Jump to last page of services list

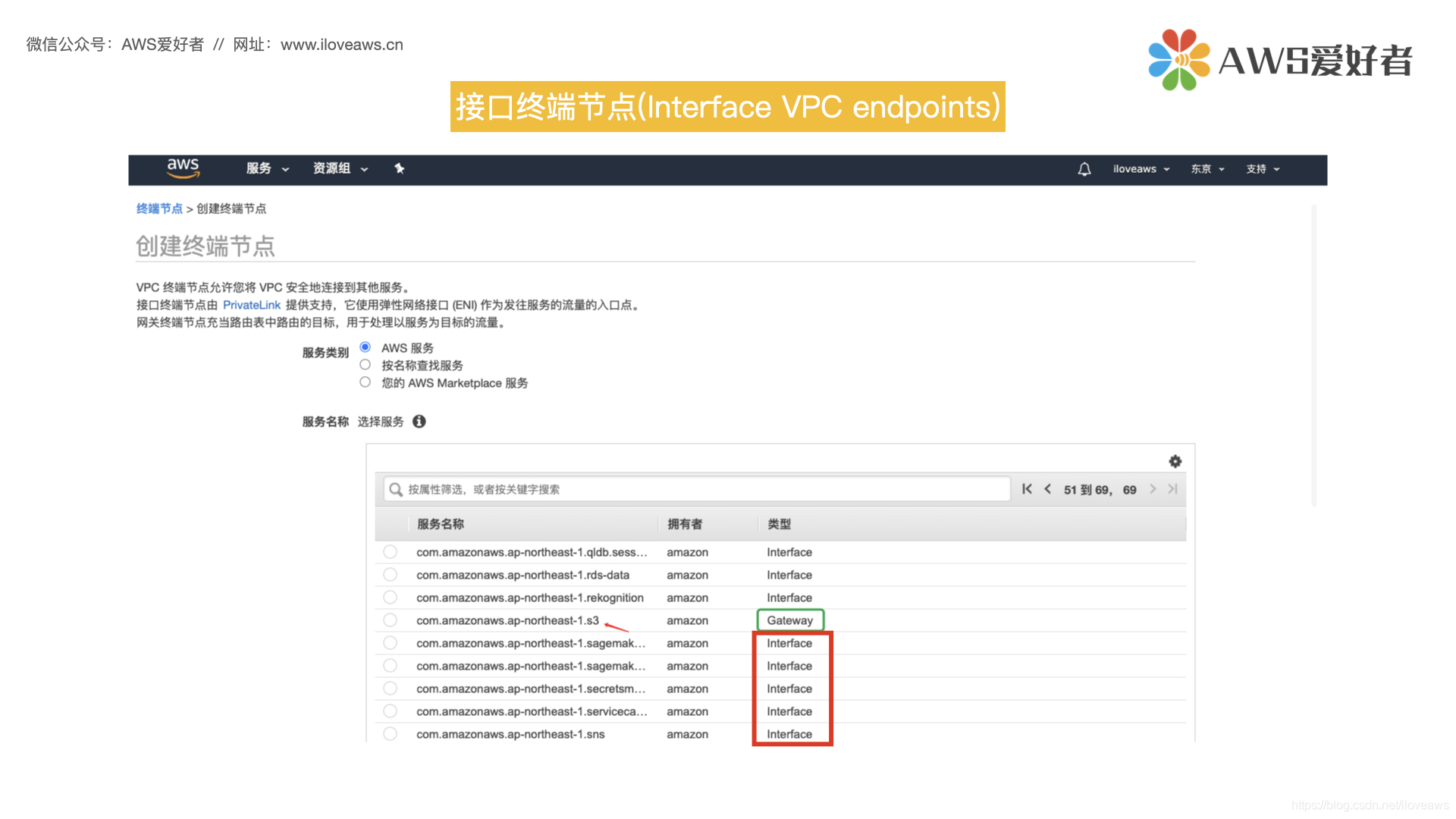tap(1172, 489)
